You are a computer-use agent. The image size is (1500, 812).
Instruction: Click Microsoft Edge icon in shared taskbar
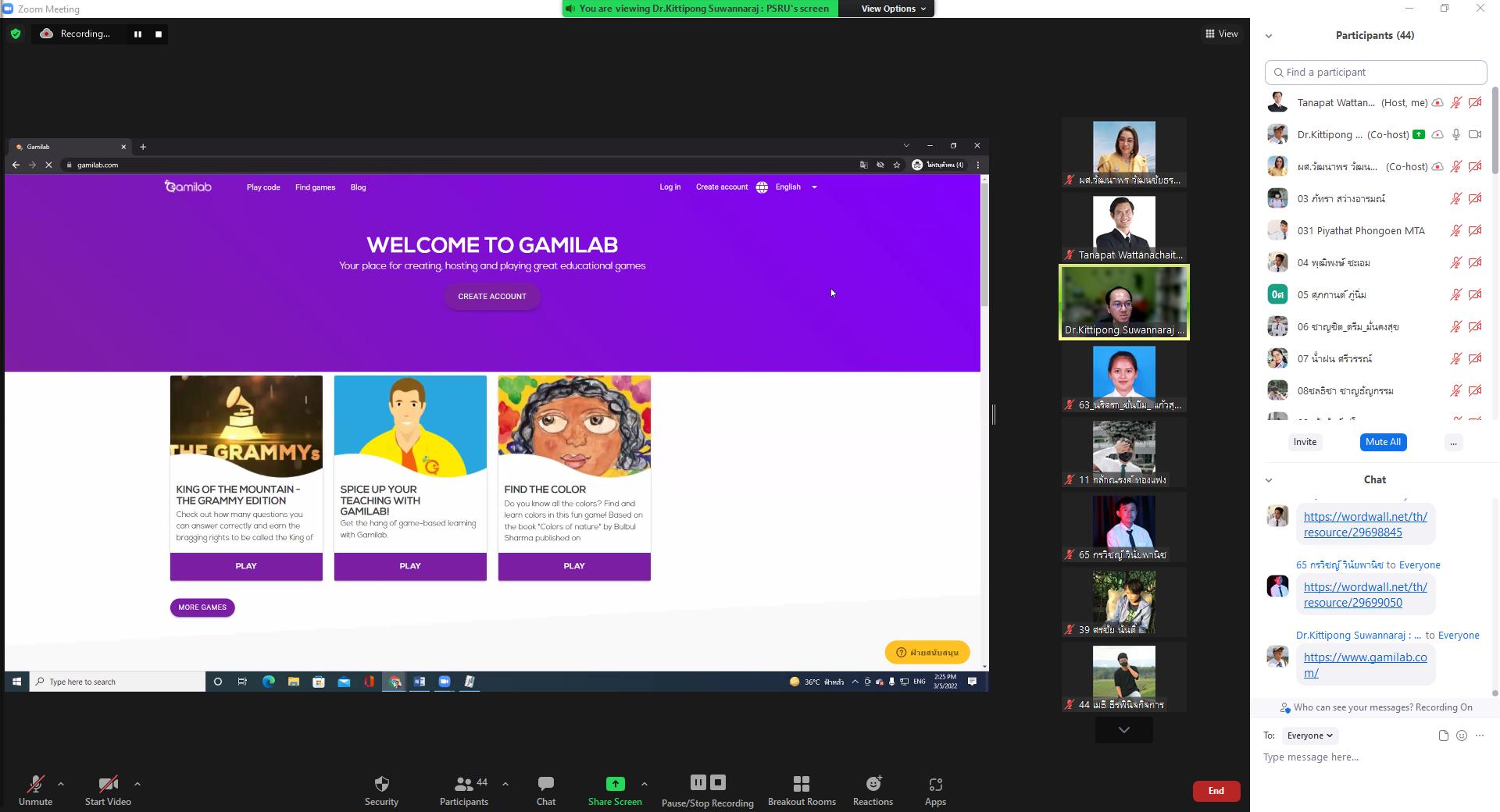point(268,682)
